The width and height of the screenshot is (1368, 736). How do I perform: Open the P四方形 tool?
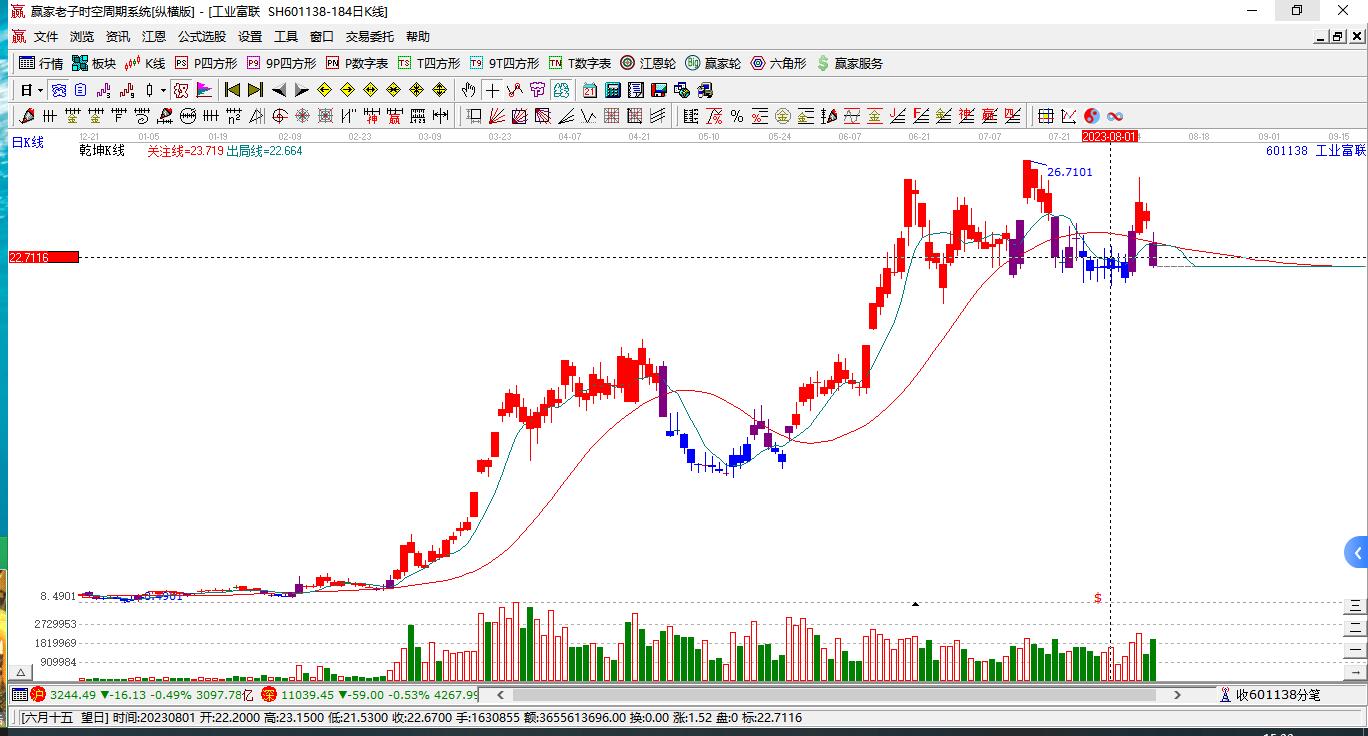pyautogui.click(x=206, y=63)
